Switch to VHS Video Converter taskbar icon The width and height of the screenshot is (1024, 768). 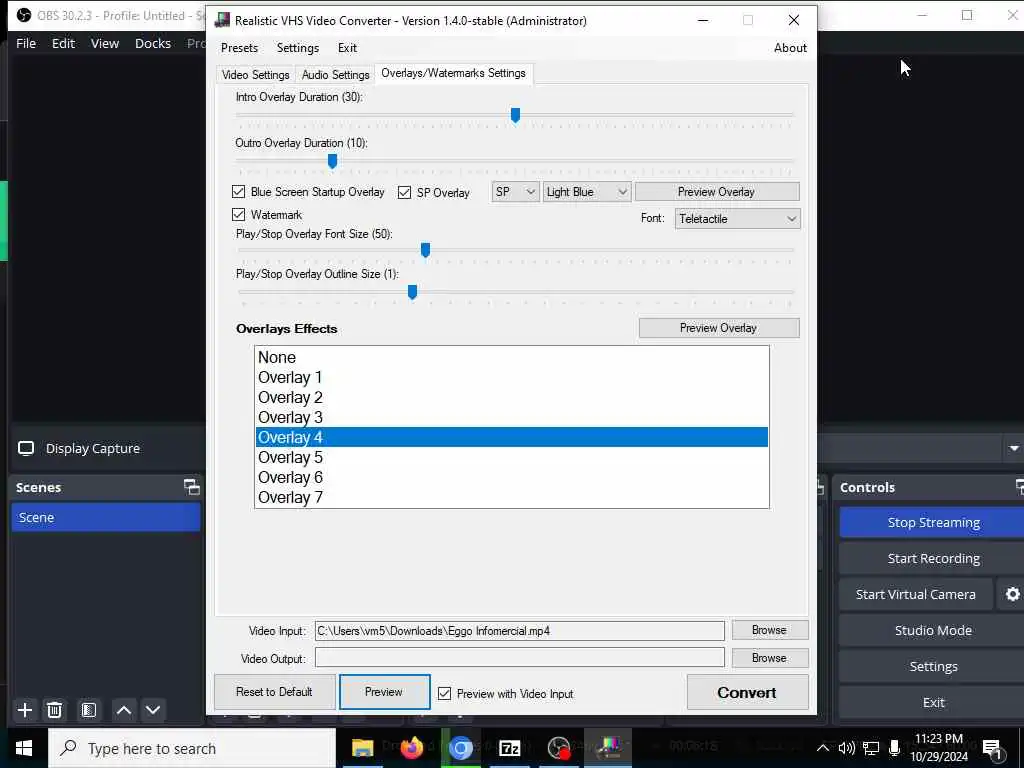608,748
